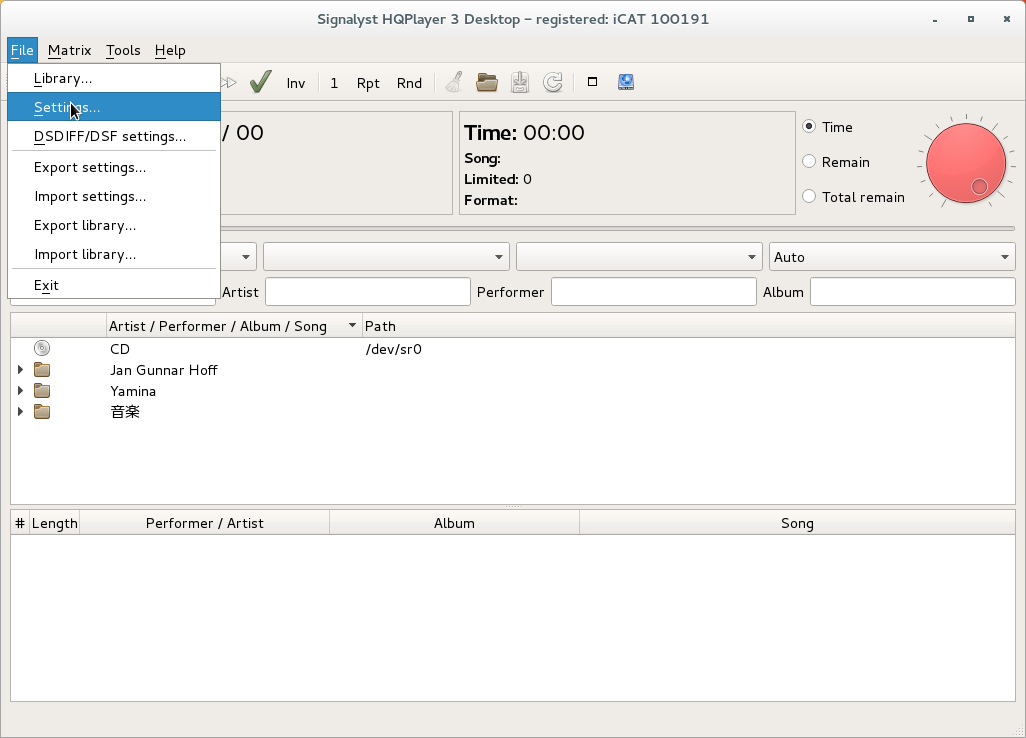Choose Exit from File menu

[114, 285]
